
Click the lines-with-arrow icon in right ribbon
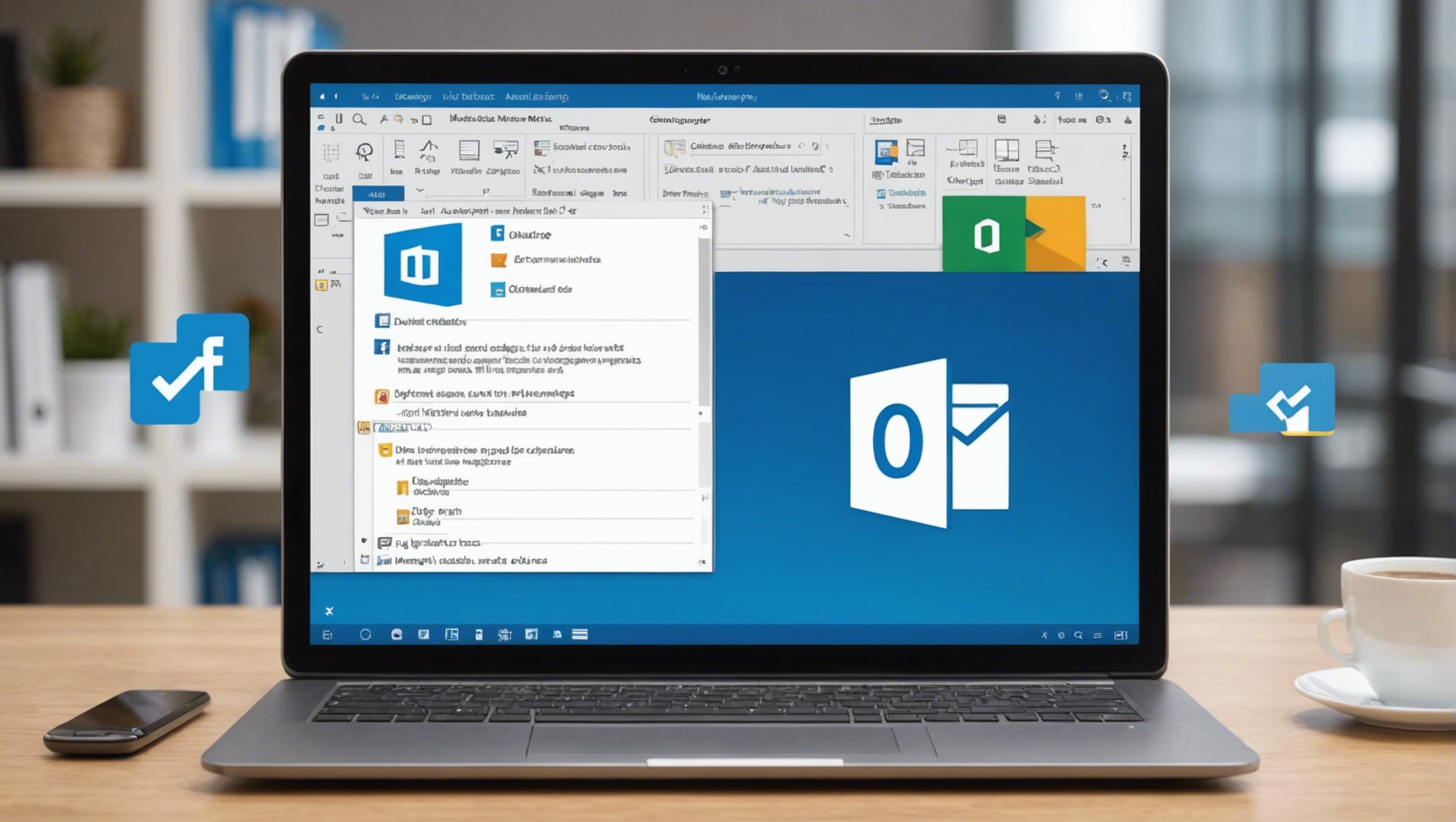(x=1046, y=150)
